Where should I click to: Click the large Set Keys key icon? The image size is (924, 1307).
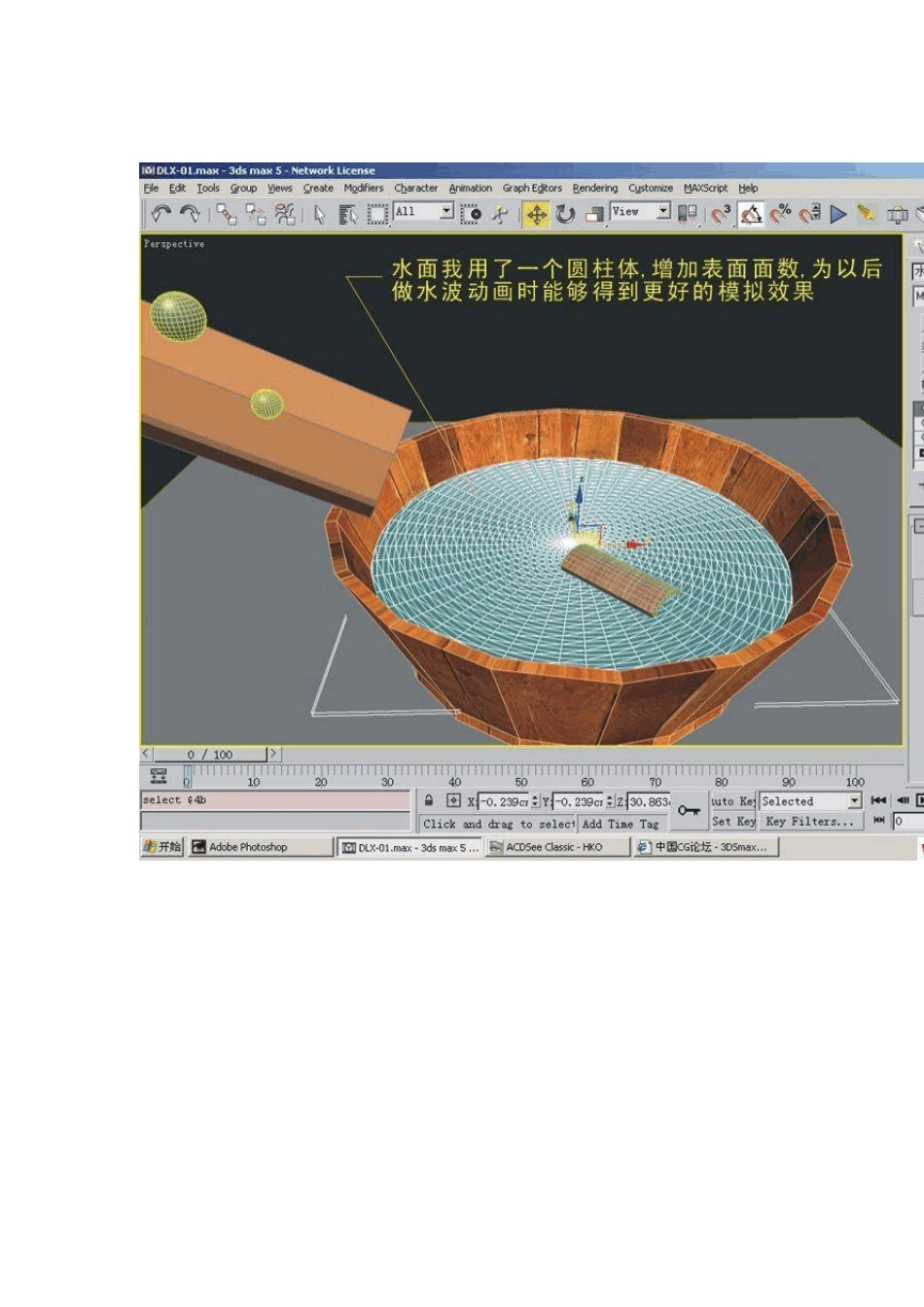(x=690, y=810)
